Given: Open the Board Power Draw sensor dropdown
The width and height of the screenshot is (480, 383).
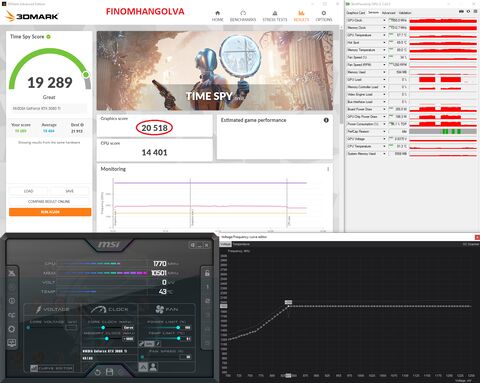Looking at the screenshot, I should pyautogui.click(x=384, y=109).
